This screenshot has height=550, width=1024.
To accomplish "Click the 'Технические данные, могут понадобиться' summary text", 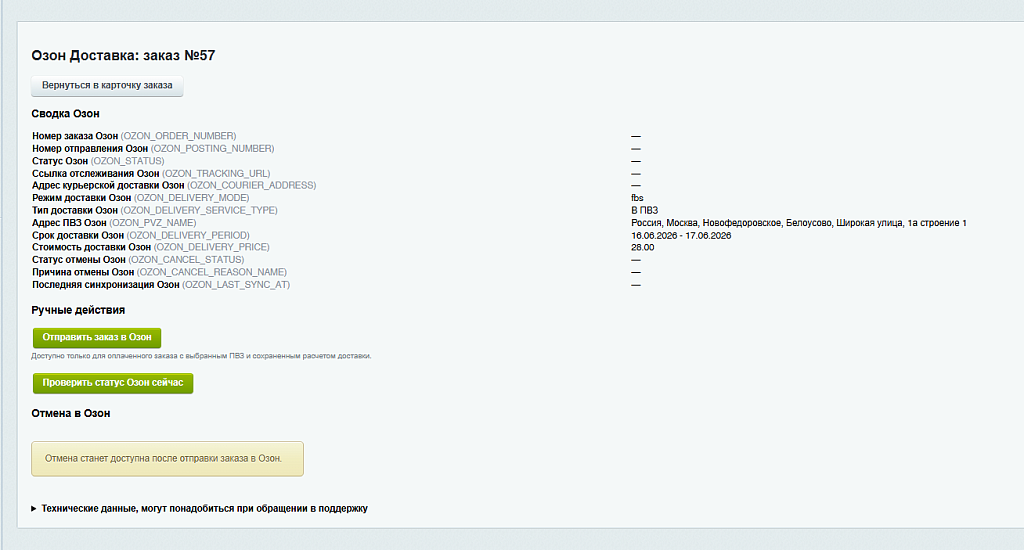I will point(204,508).
